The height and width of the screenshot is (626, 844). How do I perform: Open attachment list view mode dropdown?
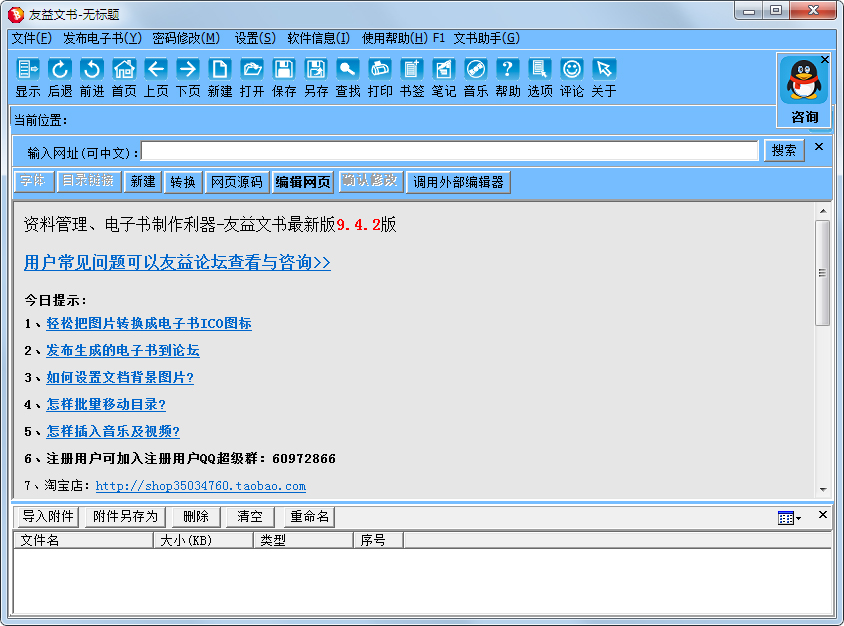click(789, 518)
